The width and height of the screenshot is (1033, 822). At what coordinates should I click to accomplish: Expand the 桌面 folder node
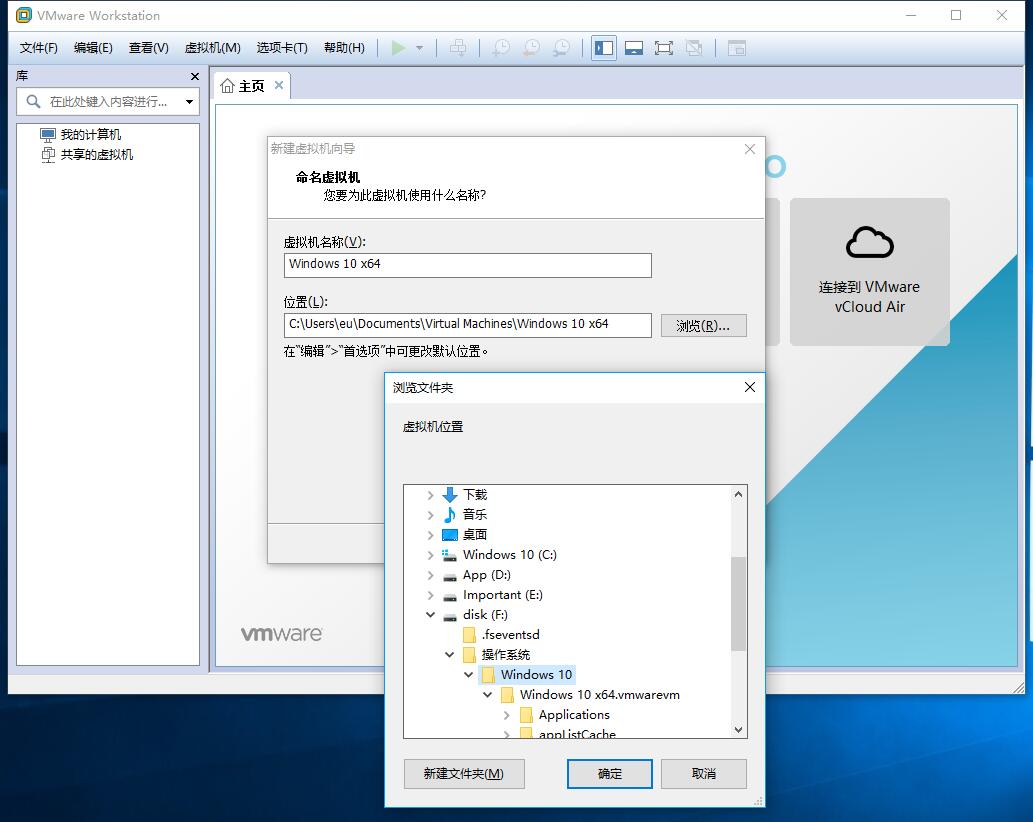tap(430, 535)
